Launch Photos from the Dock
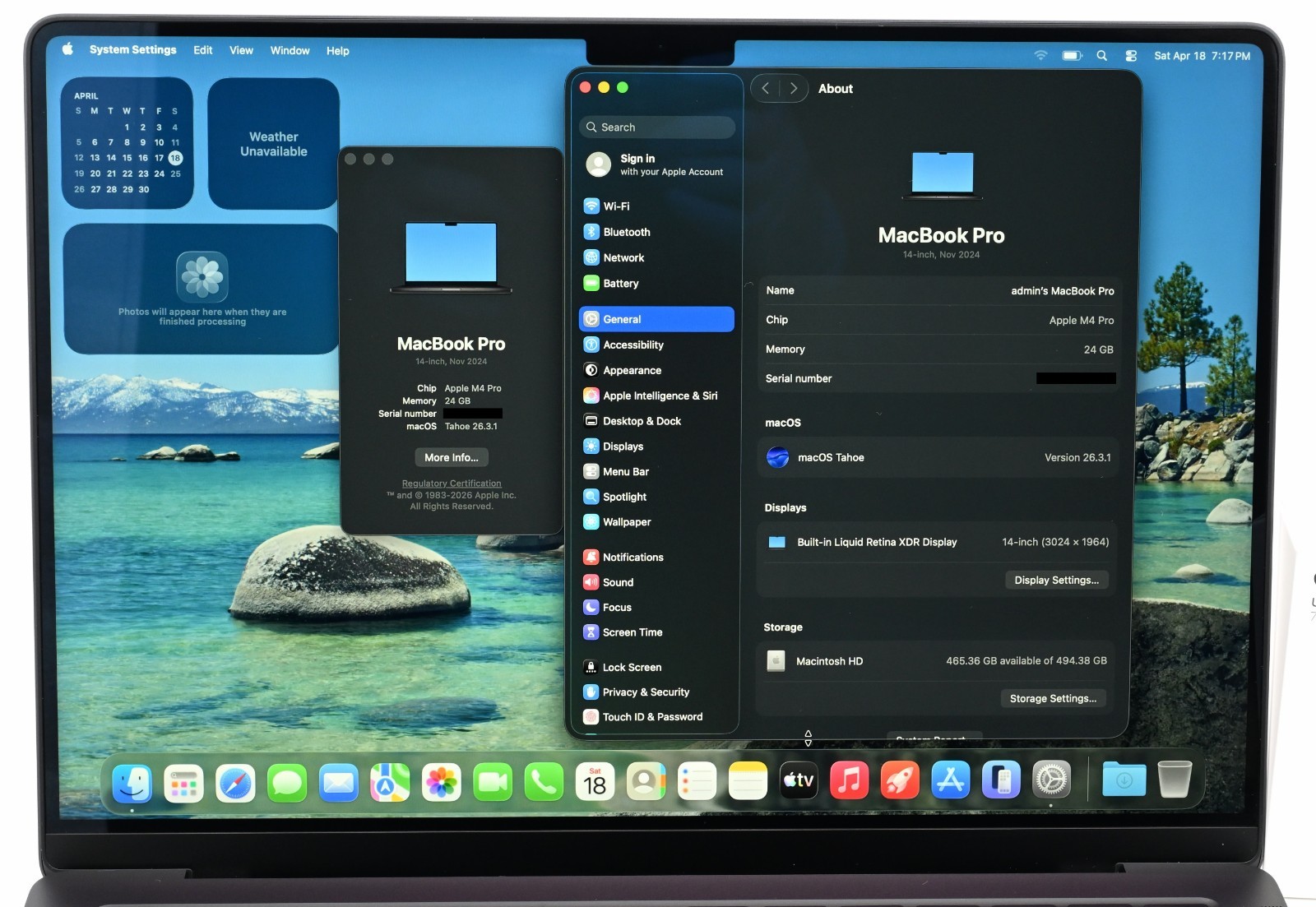The image size is (1316, 907). click(441, 782)
